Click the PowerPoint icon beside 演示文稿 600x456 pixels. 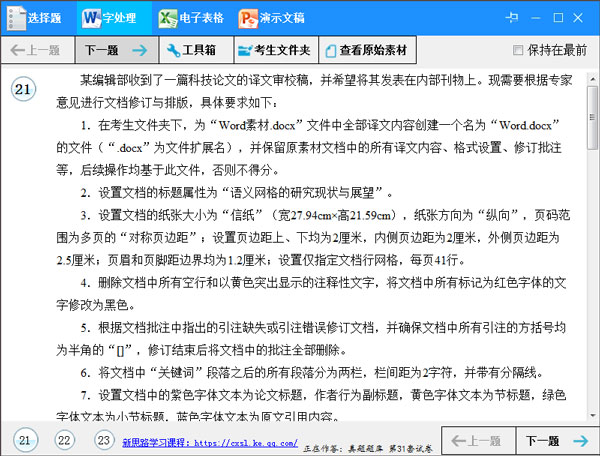248,18
